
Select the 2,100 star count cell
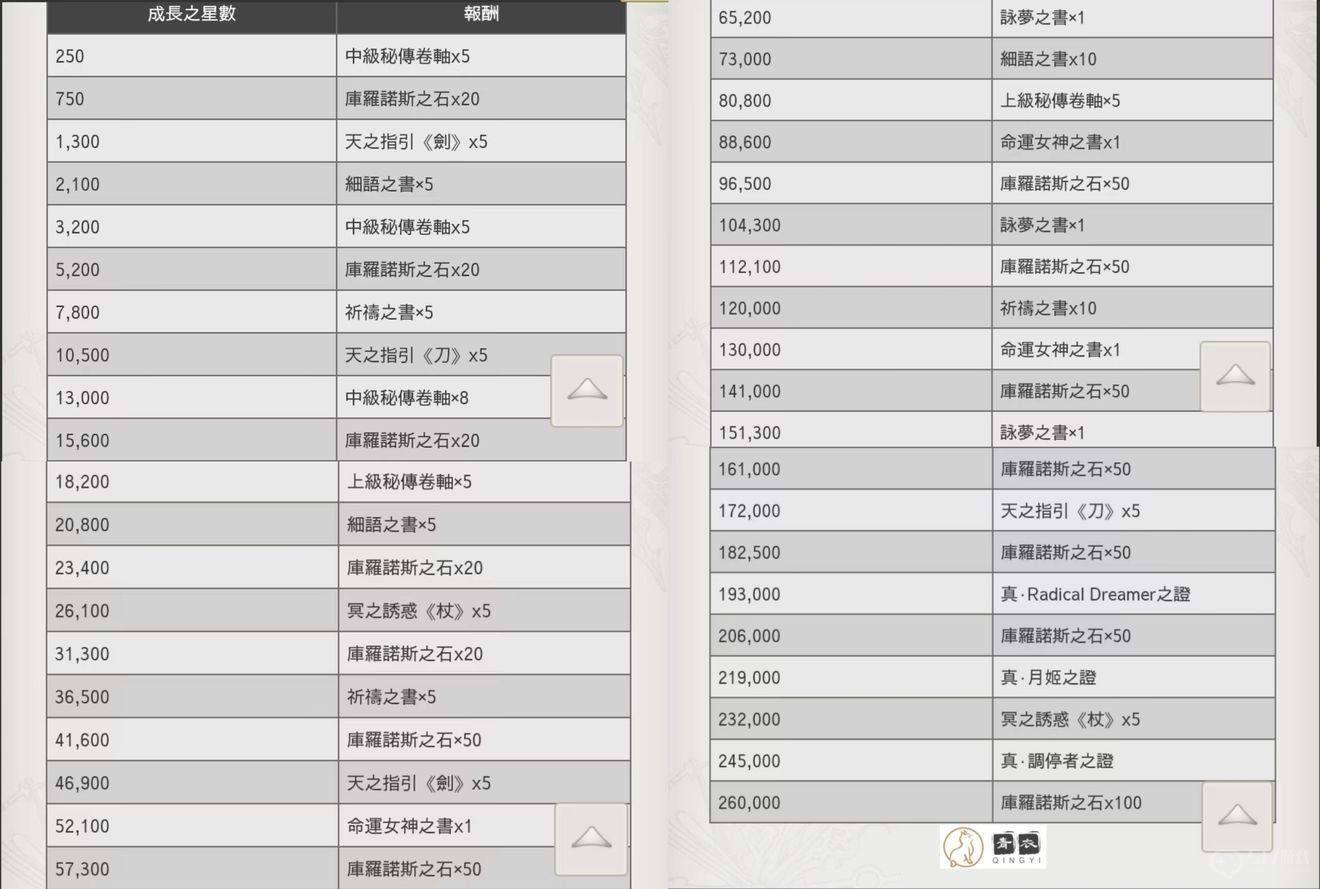(x=191, y=184)
